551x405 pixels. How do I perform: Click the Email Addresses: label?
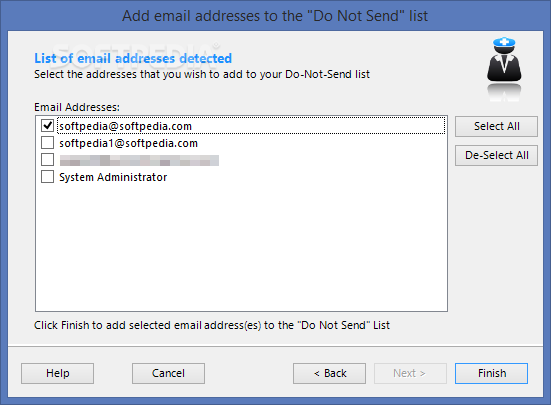[77, 107]
